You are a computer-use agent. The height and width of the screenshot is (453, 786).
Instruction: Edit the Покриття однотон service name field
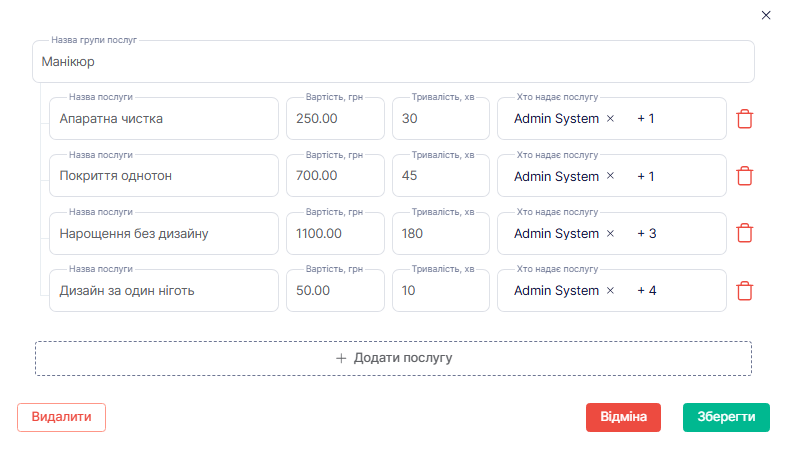(162, 176)
